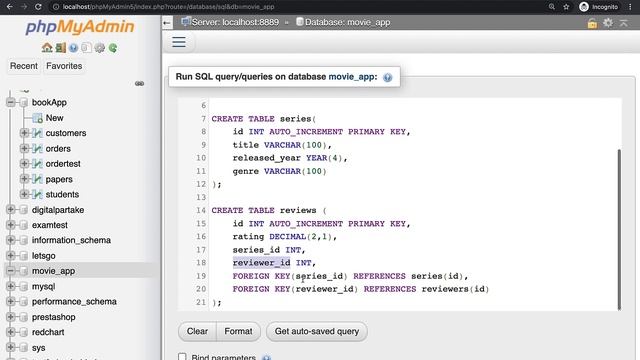Open browser three-dot menu
The width and height of the screenshot is (640, 360).
pyautogui.click(x=630, y=7)
